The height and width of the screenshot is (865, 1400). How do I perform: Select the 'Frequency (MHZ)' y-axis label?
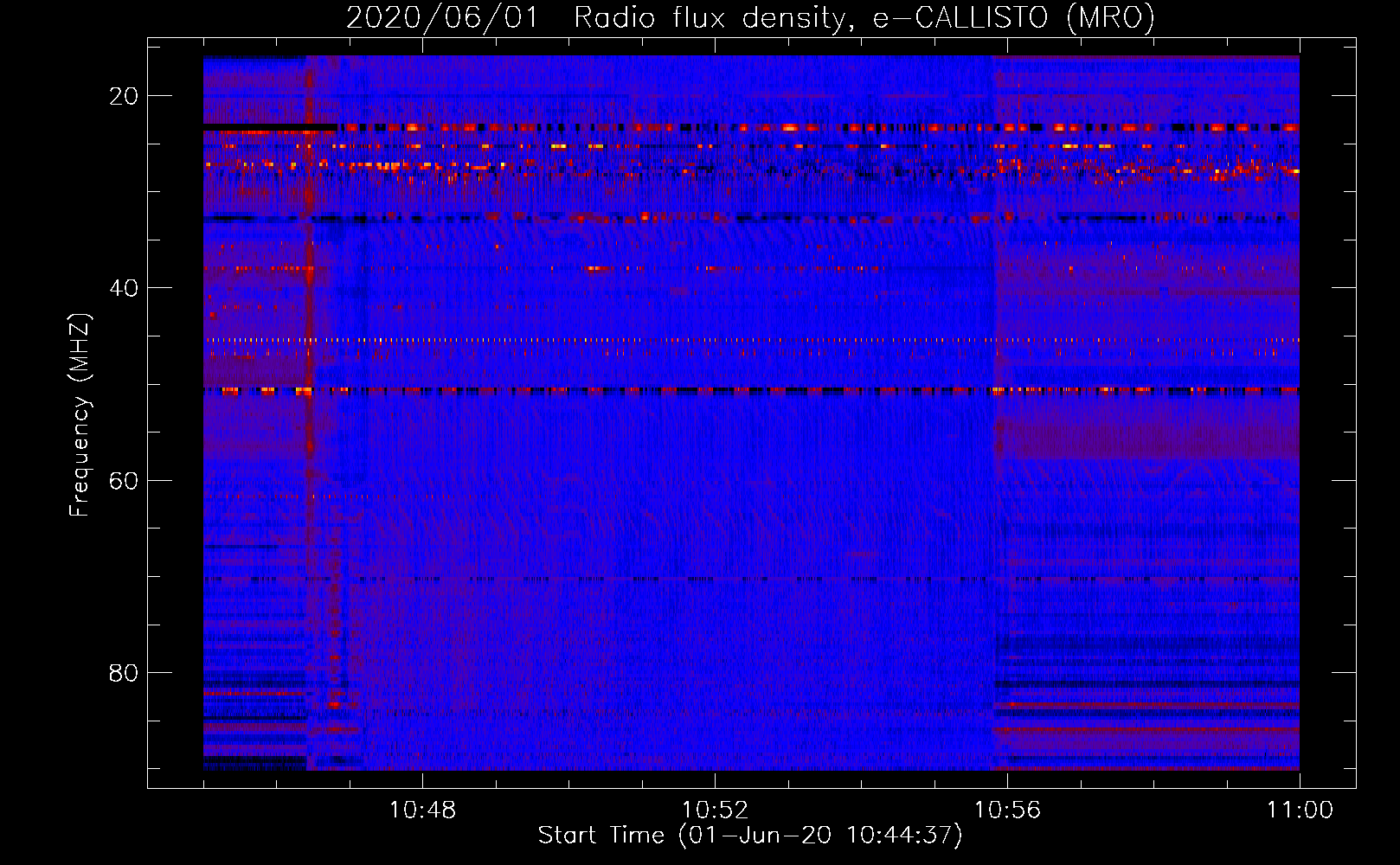point(80,415)
